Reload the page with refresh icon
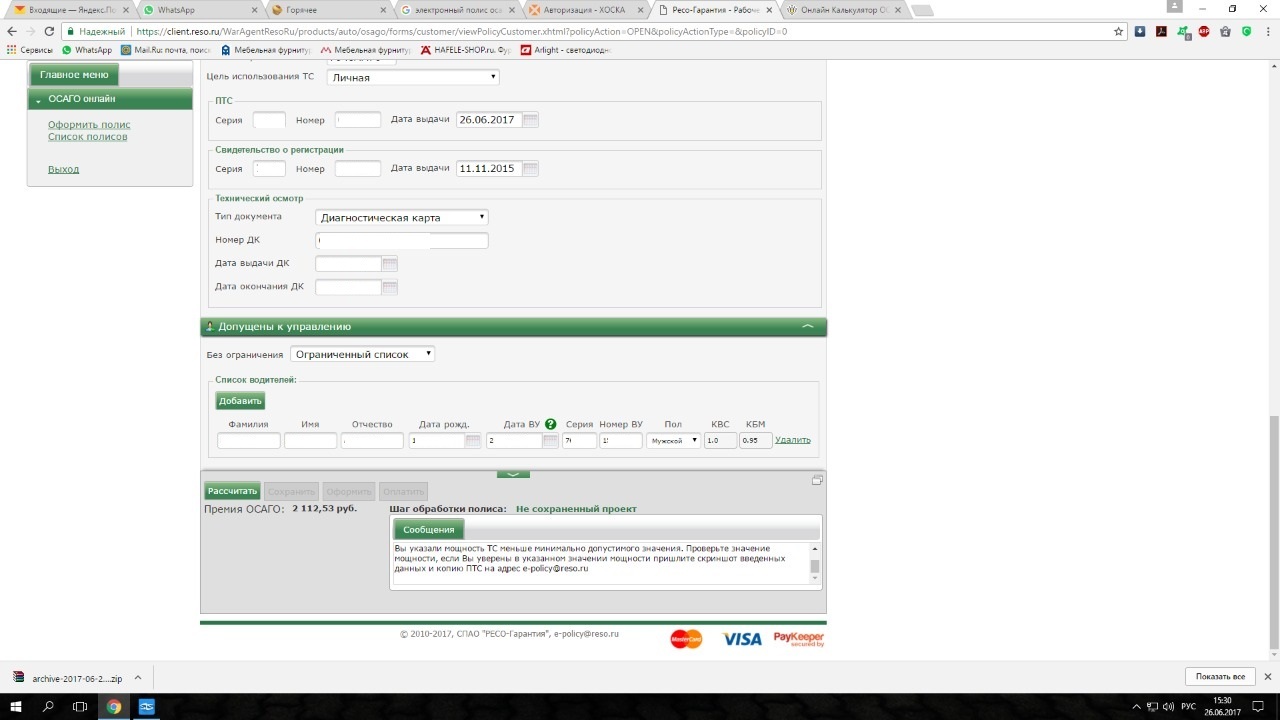The image size is (1280, 720). (49, 31)
